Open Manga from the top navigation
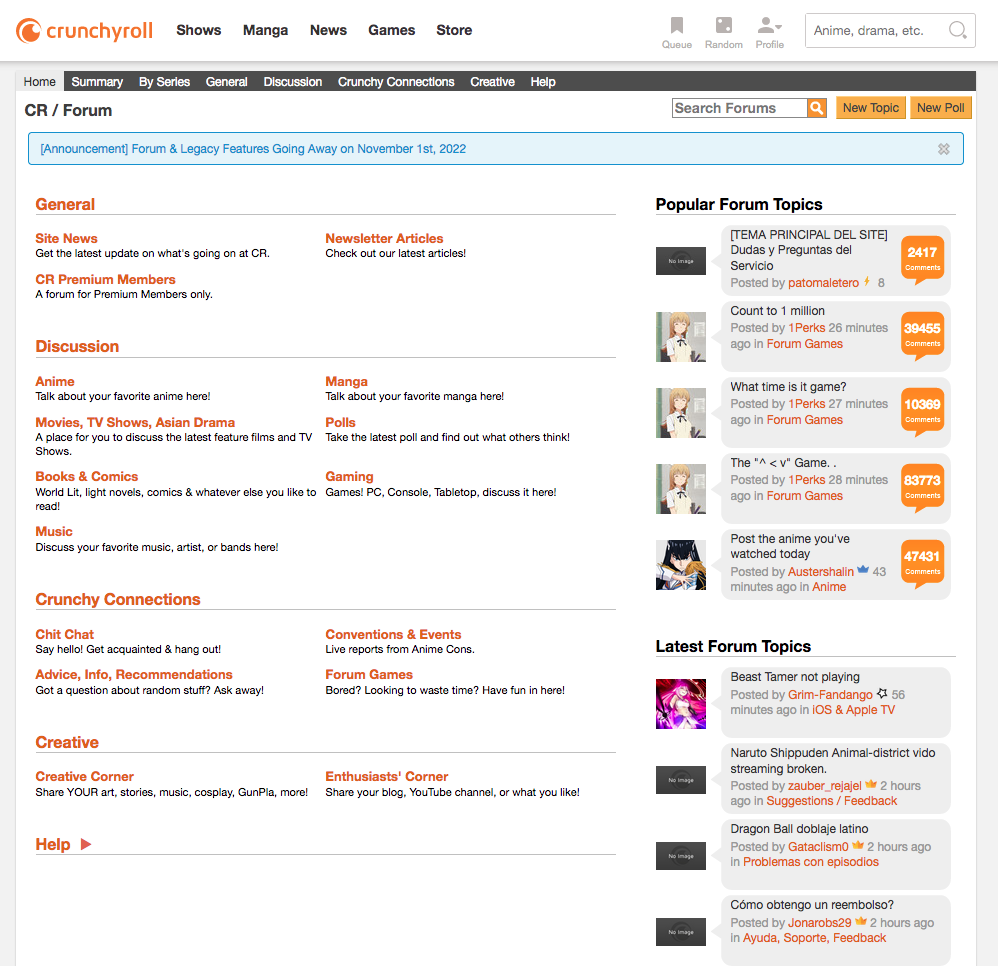Image resolution: width=998 pixels, height=966 pixels. click(265, 30)
